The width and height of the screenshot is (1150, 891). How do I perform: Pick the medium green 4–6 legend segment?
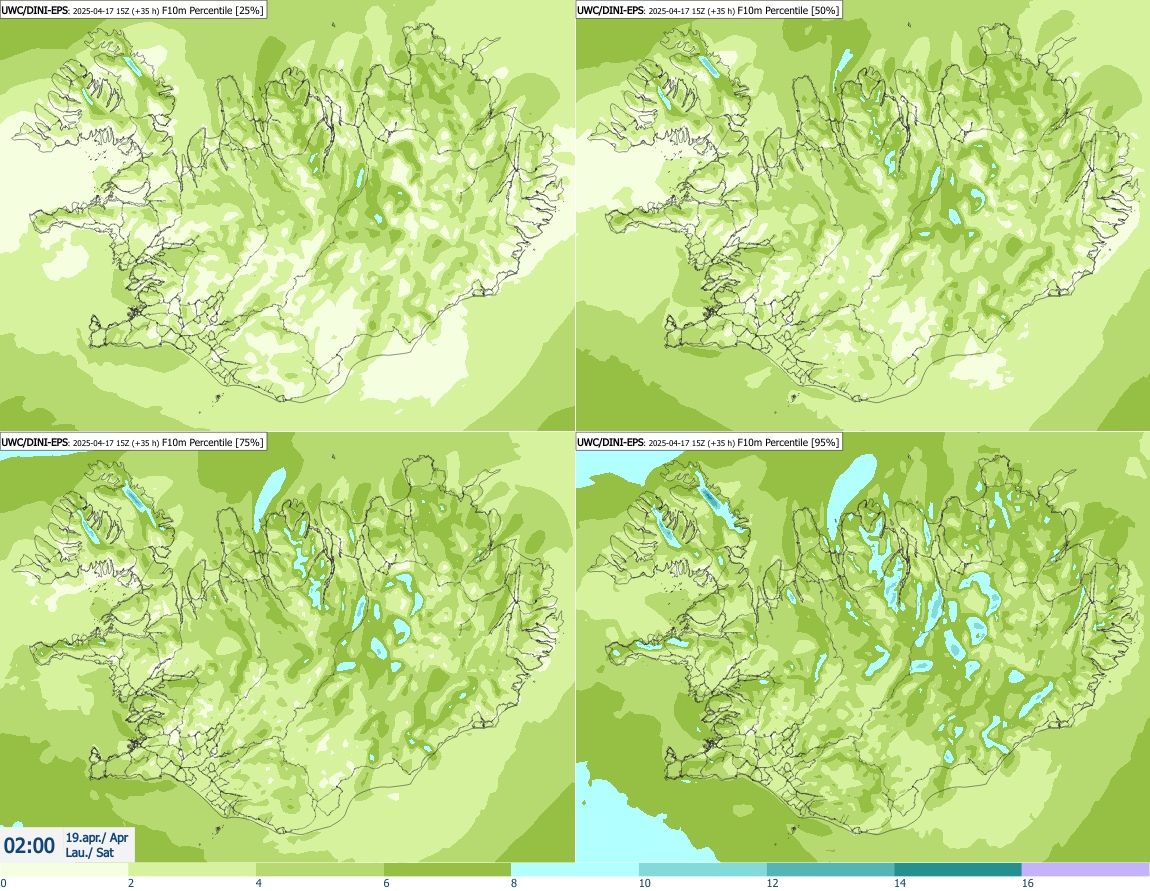(x=319, y=870)
